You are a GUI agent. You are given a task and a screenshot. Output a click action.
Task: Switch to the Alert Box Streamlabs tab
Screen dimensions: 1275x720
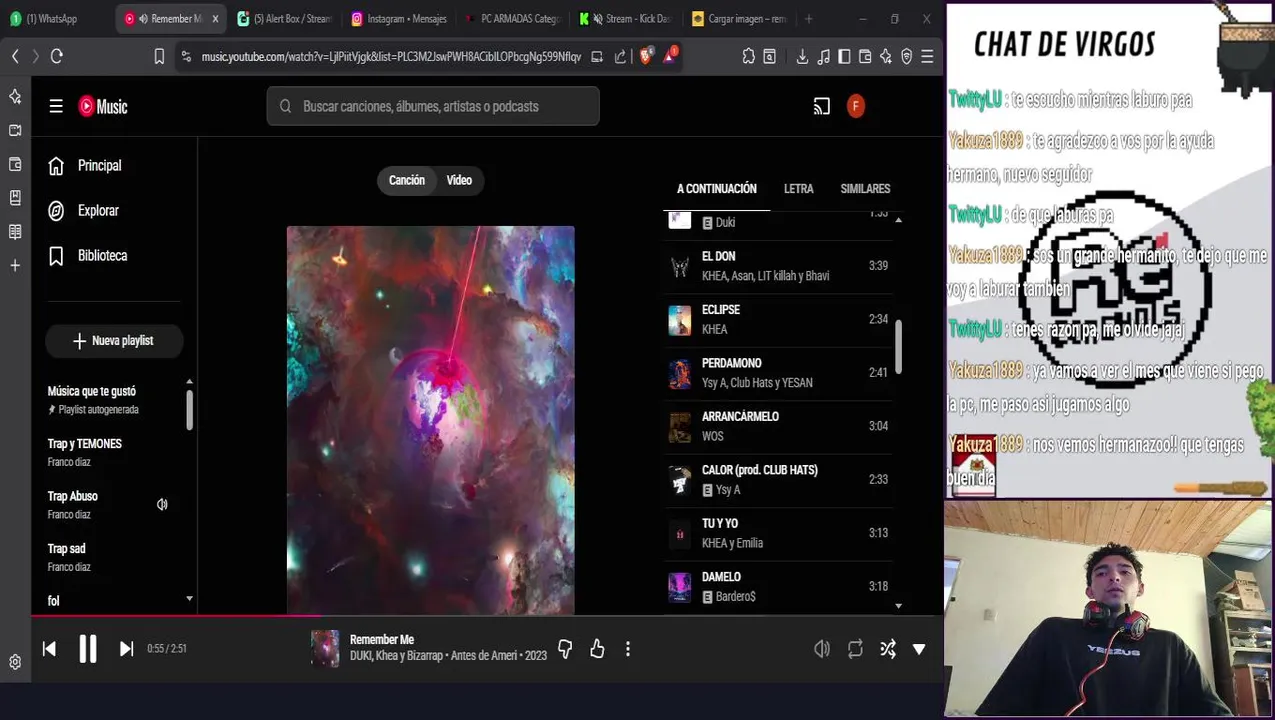[284, 18]
